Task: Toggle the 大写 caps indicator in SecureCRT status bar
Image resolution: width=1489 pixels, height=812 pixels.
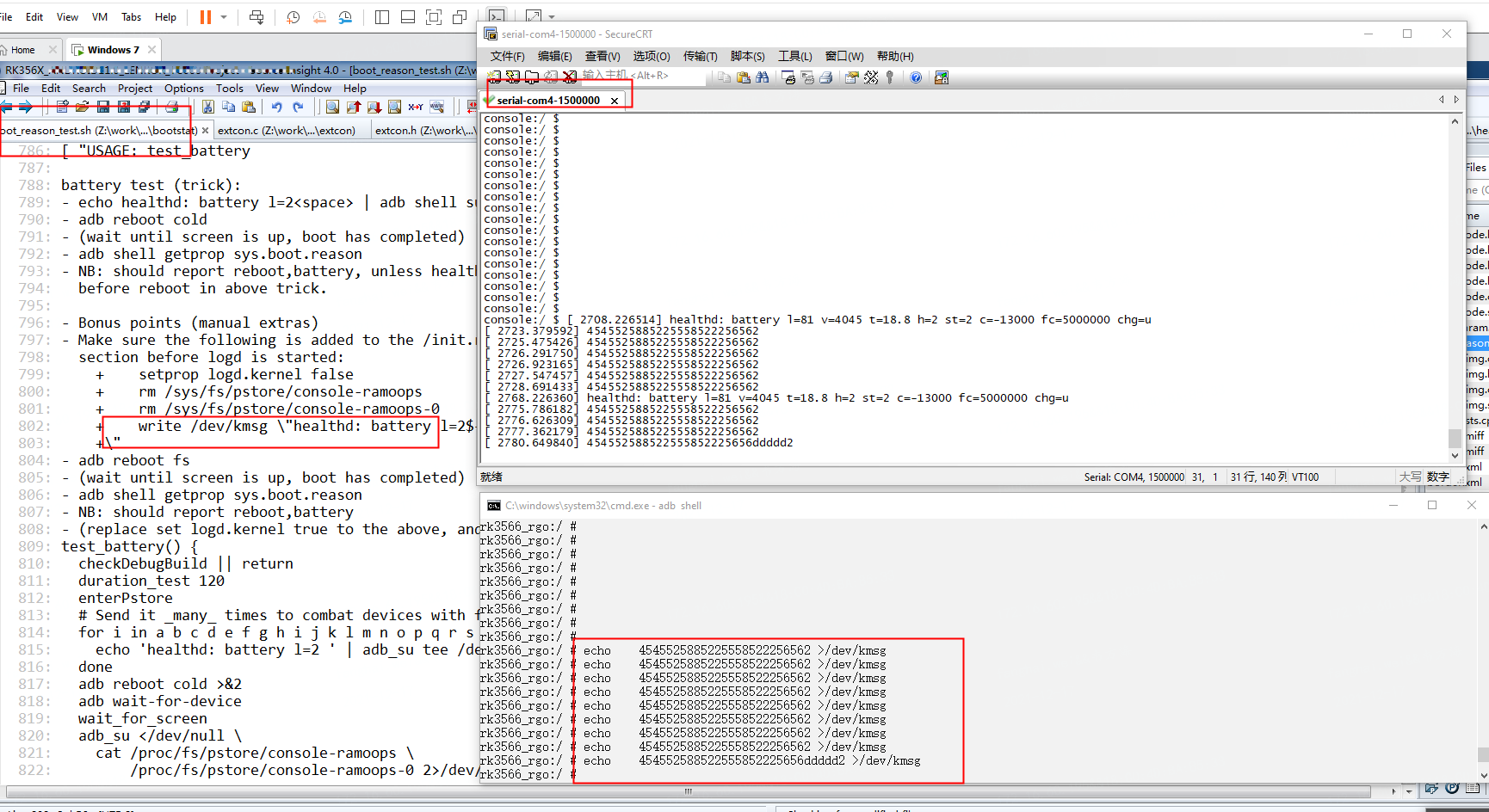Action: point(1409,477)
